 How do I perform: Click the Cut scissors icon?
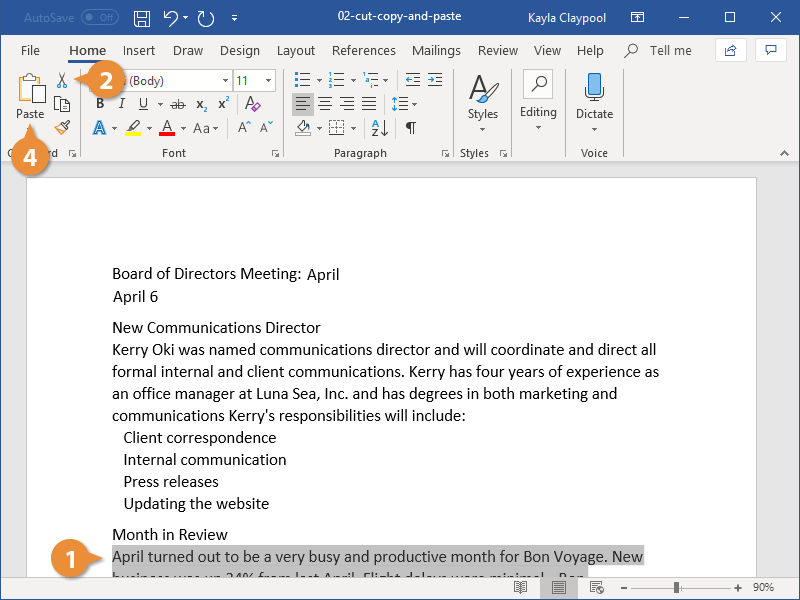tap(62, 80)
